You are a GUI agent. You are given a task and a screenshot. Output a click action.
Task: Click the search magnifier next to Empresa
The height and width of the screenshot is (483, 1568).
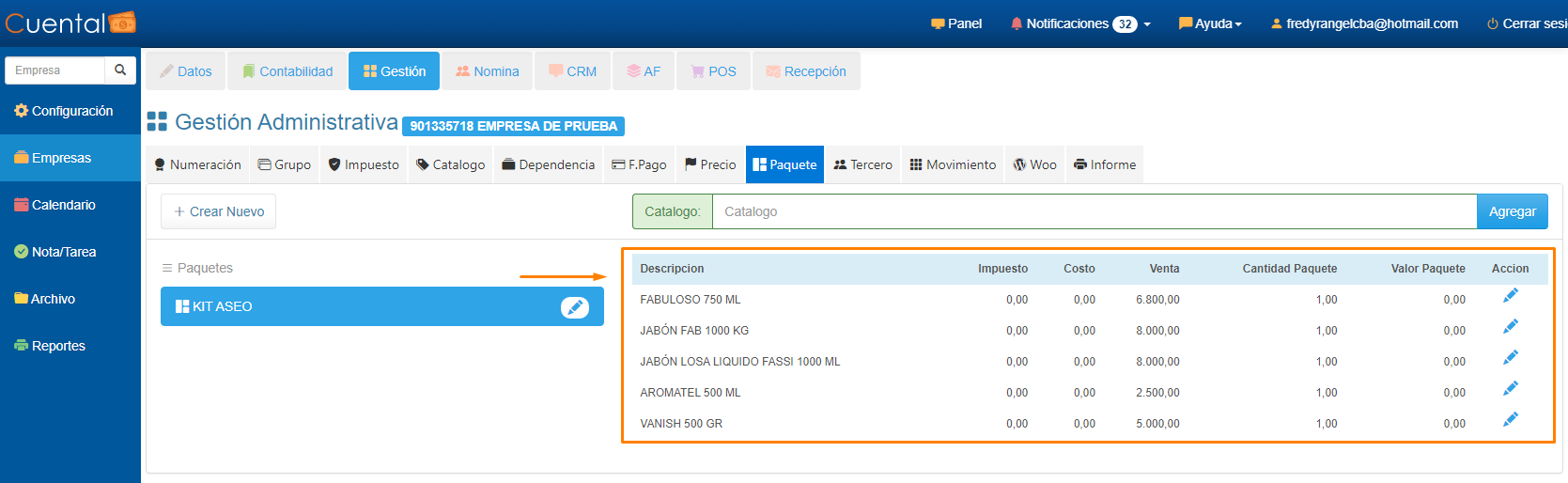pyautogui.click(x=120, y=70)
